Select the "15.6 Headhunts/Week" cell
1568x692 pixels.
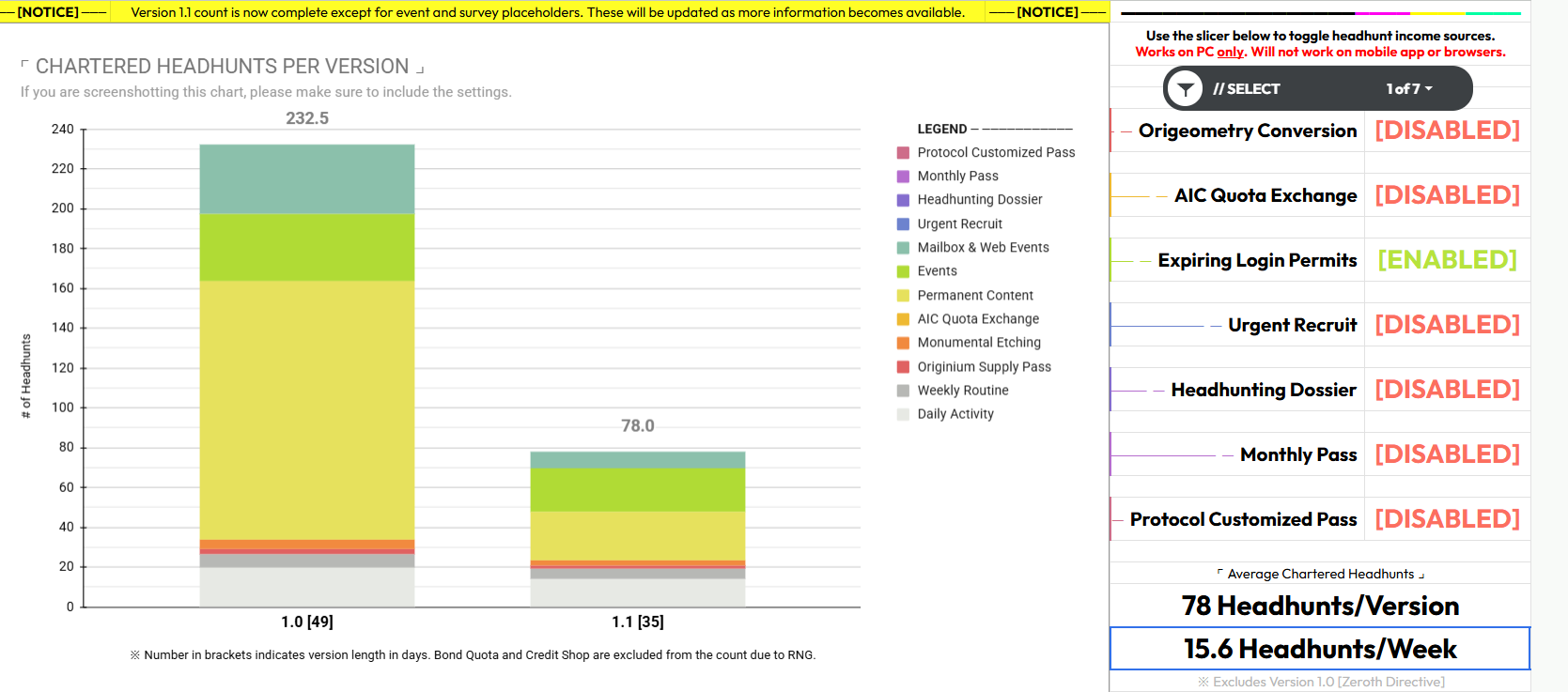(x=1319, y=649)
